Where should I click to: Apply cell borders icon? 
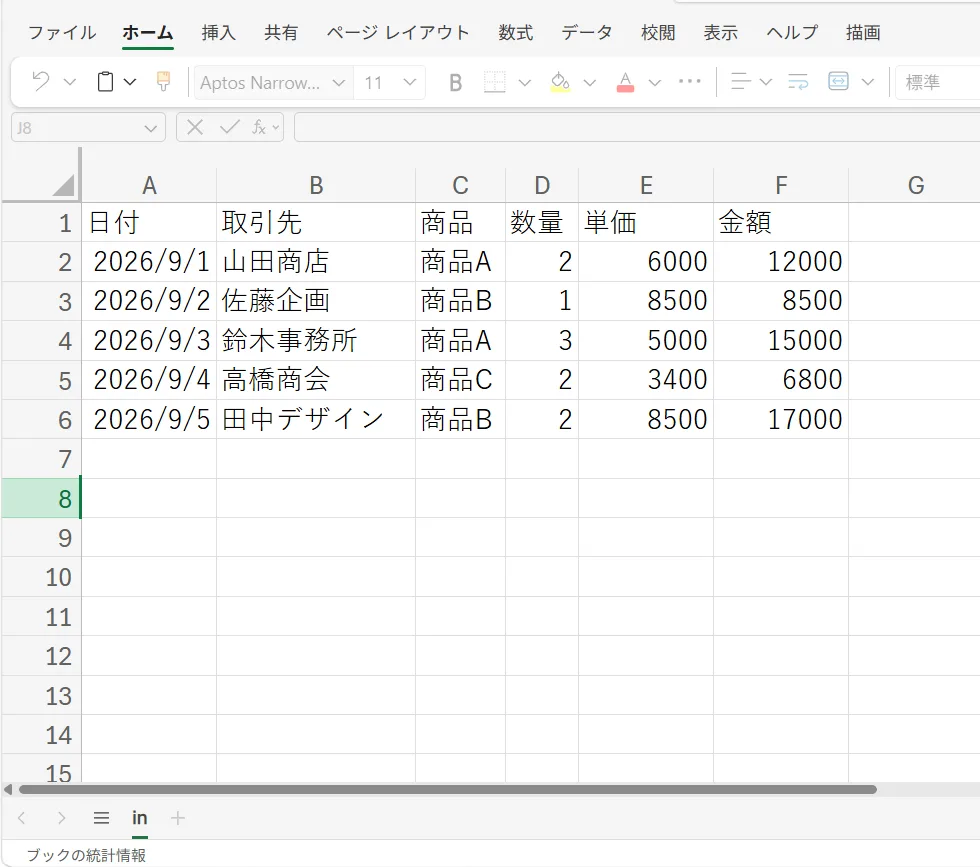(x=494, y=82)
